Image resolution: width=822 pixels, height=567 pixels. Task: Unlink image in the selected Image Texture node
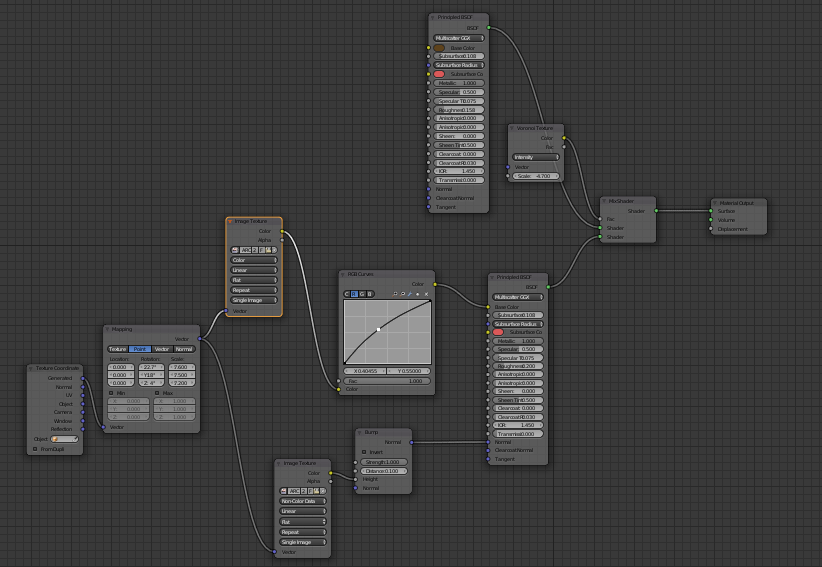point(274,250)
